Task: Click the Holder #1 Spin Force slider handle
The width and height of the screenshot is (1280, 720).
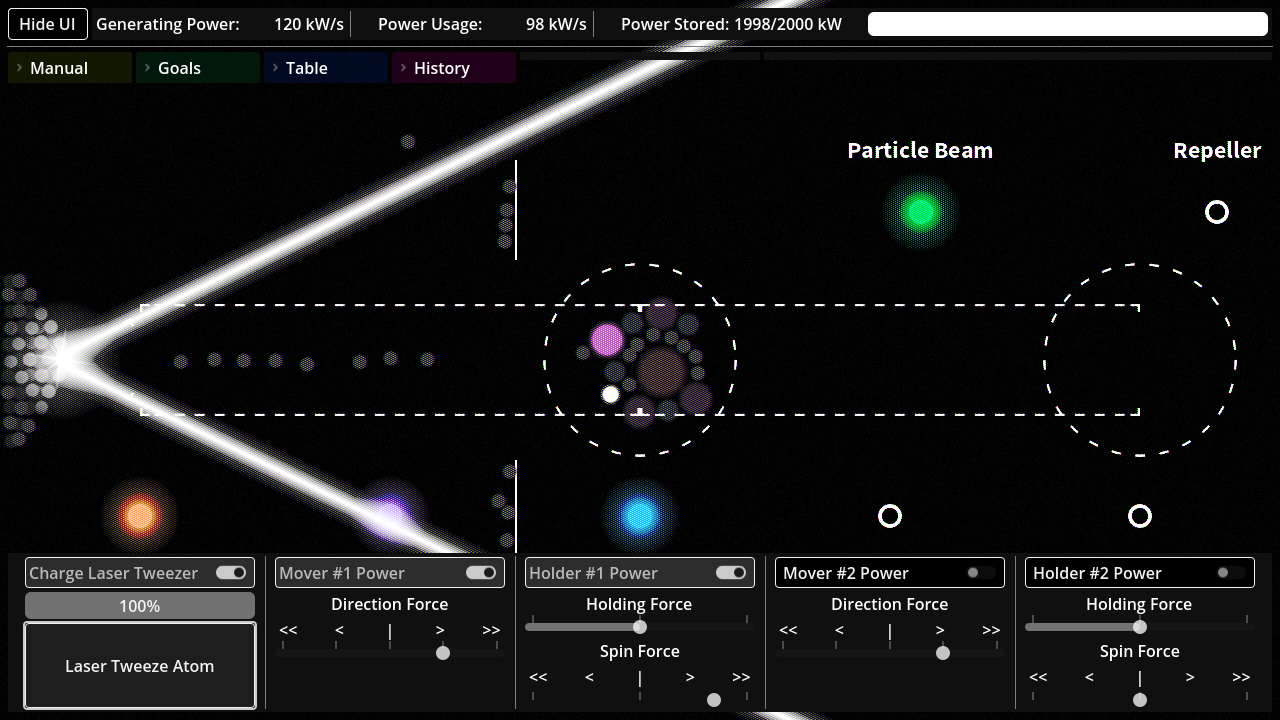Action: coord(714,700)
